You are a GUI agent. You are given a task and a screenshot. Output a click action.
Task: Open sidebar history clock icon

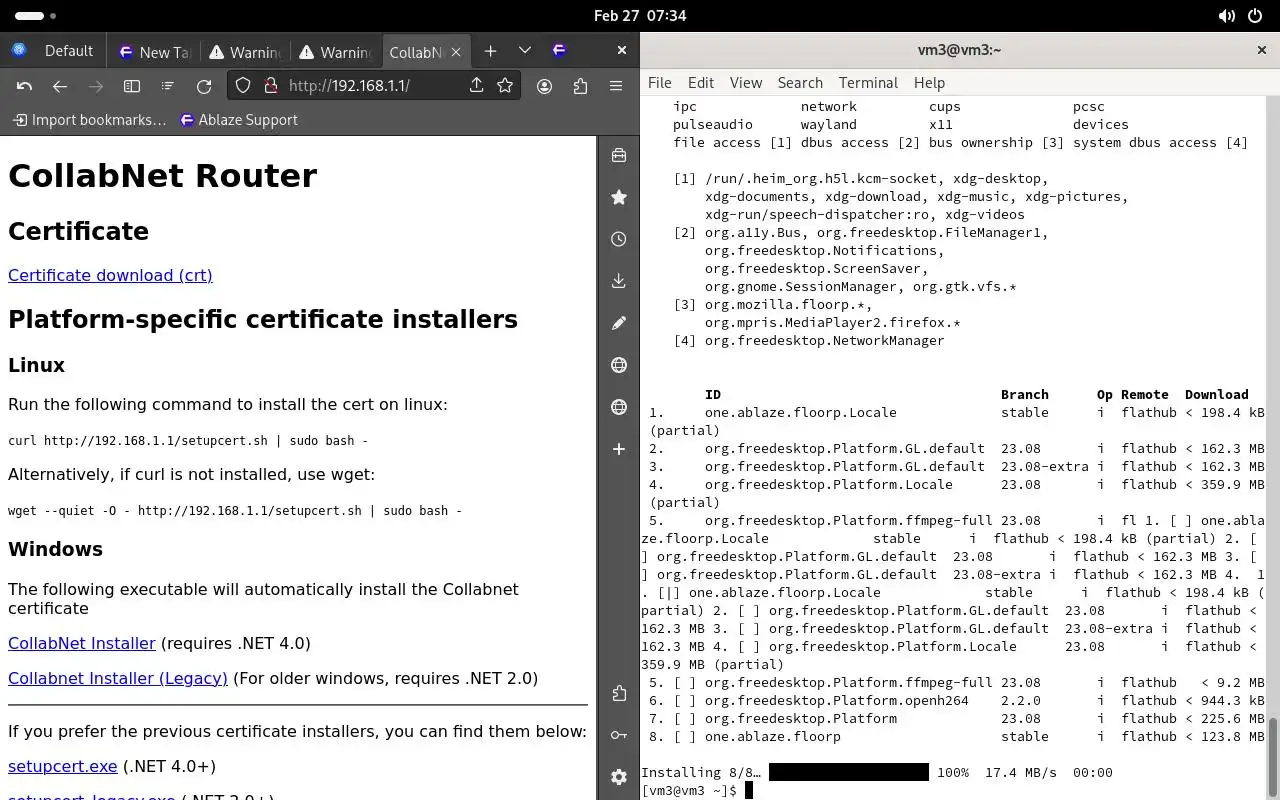click(x=619, y=239)
